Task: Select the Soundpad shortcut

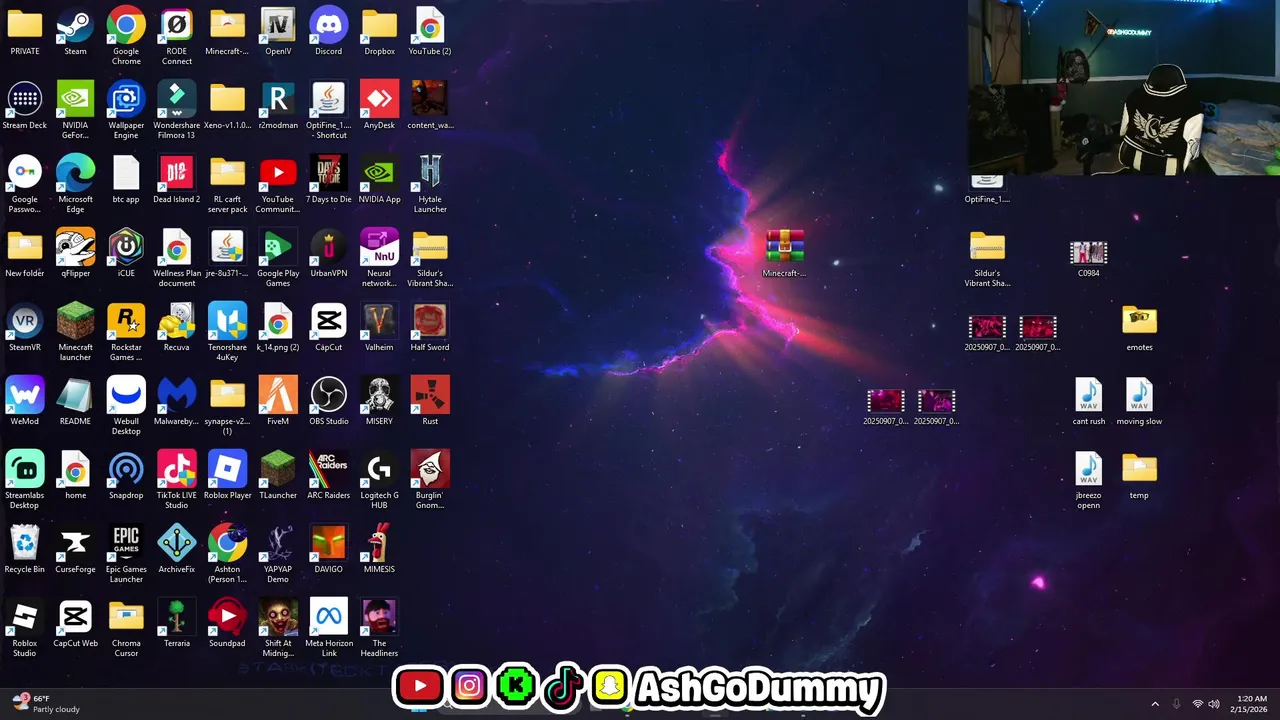Action: tap(228, 623)
